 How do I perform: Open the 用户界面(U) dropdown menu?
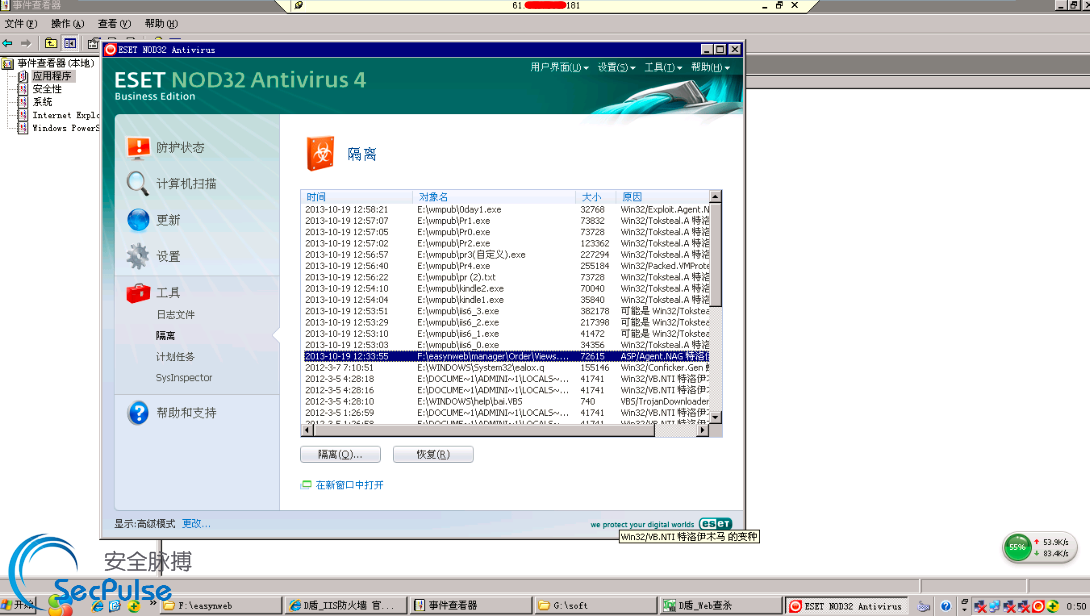point(560,67)
